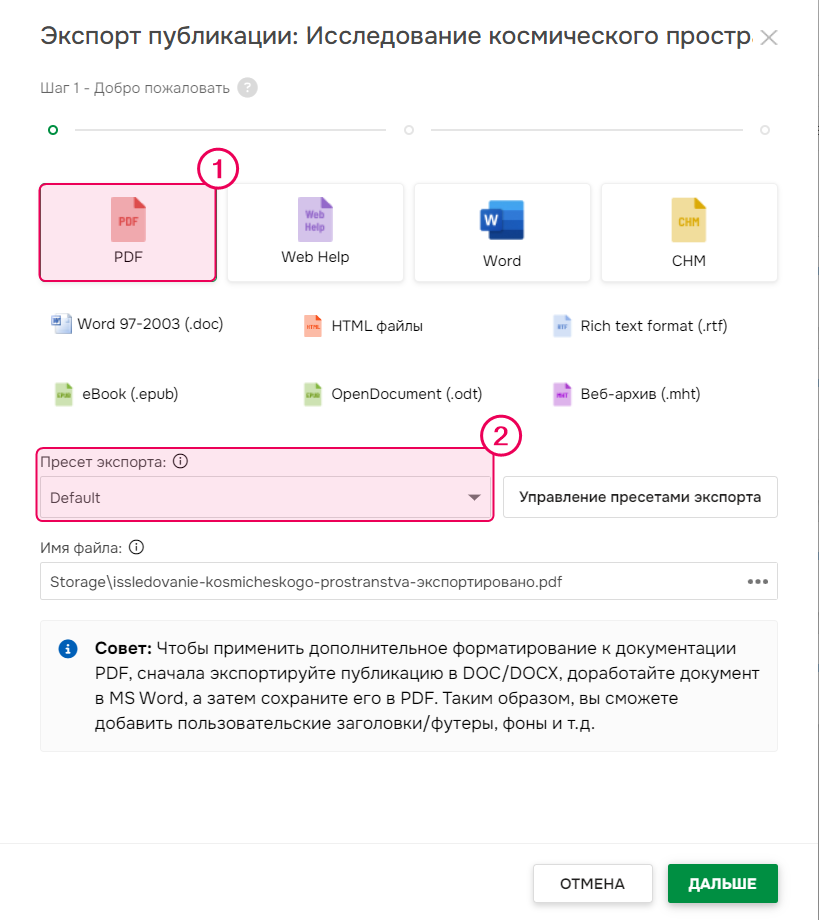Open file browse ellipsis button
The height and width of the screenshot is (920, 819).
[757, 581]
